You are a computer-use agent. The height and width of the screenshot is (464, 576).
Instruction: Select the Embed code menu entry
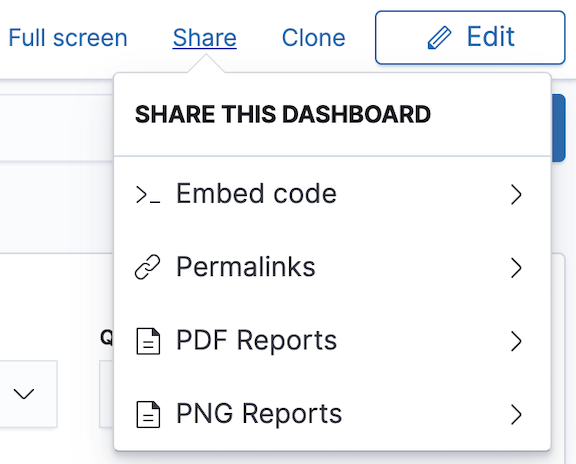332,194
